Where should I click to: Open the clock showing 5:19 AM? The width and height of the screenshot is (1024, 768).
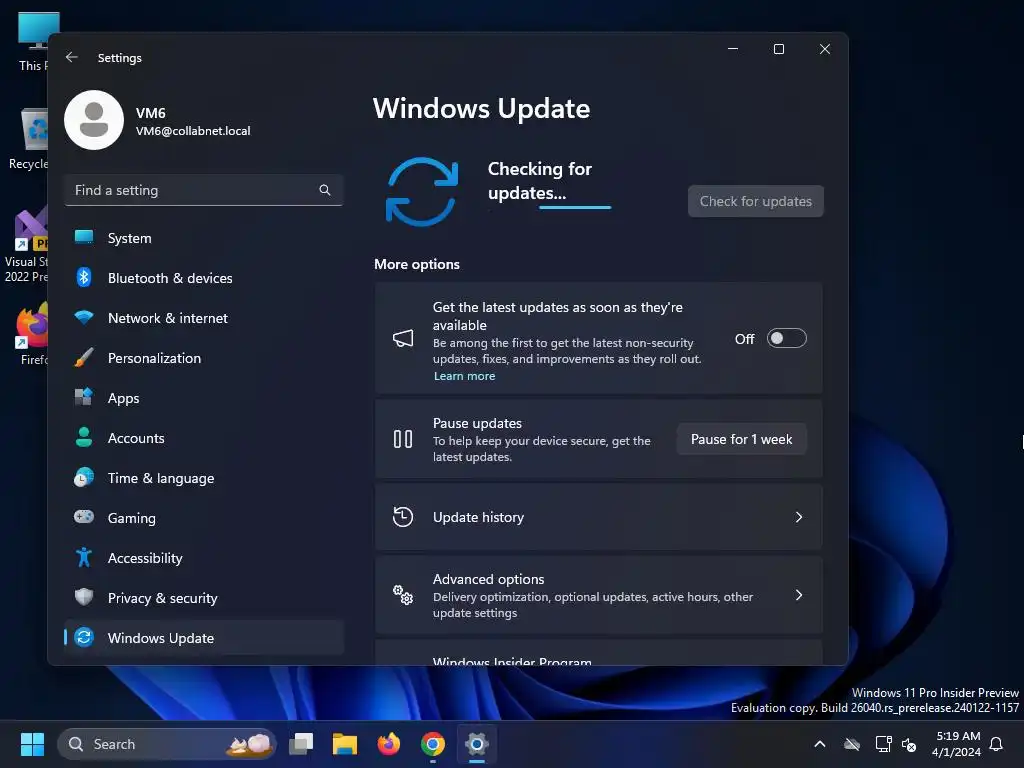957,744
